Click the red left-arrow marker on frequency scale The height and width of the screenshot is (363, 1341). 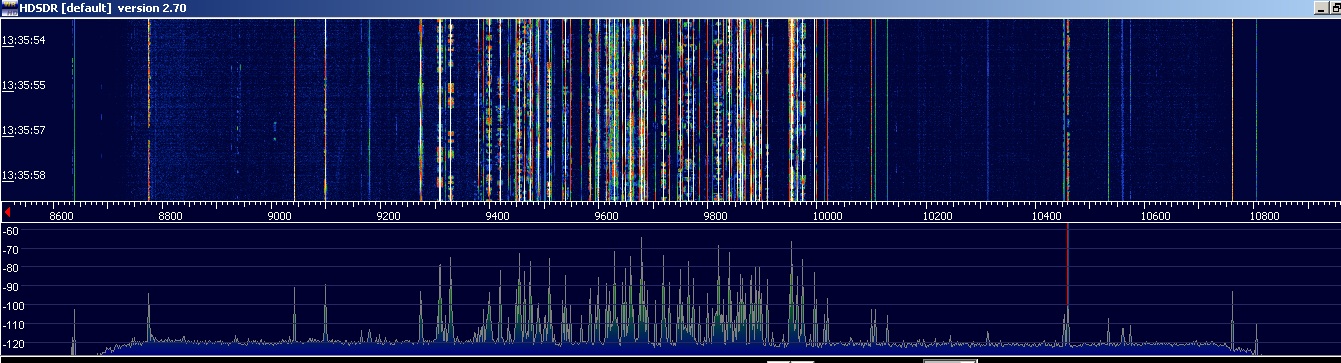click(x=8, y=213)
